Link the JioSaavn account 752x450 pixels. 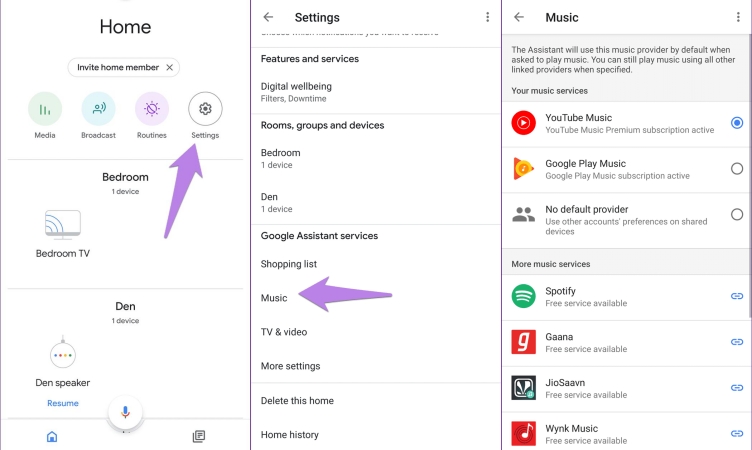(737, 388)
